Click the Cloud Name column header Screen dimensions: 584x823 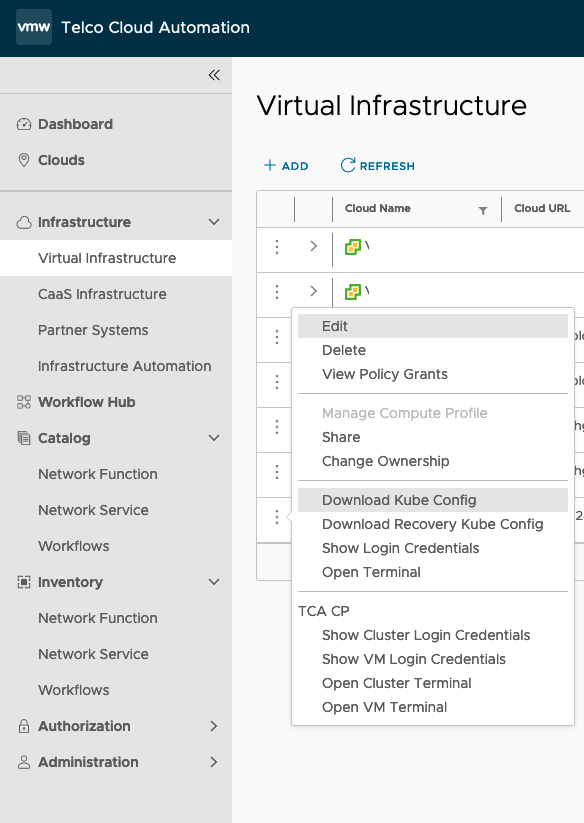point(378,208)
